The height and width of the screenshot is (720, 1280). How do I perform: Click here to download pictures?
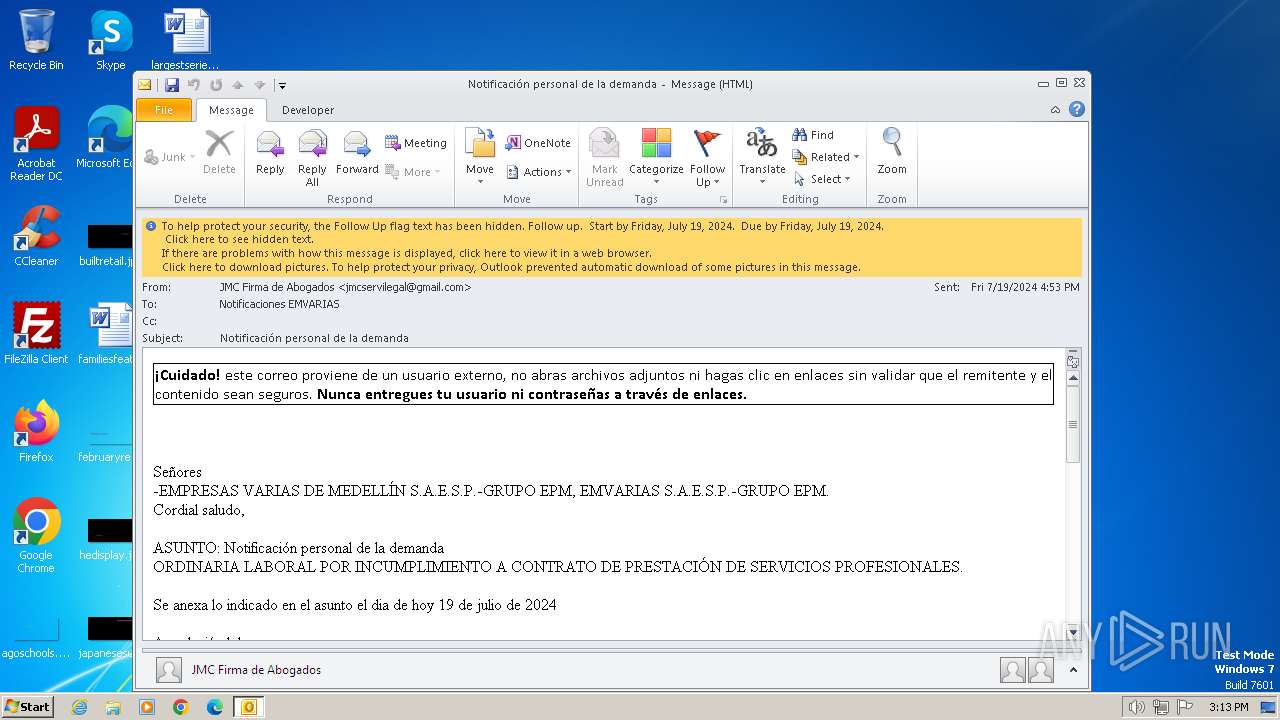coord(511,267)
